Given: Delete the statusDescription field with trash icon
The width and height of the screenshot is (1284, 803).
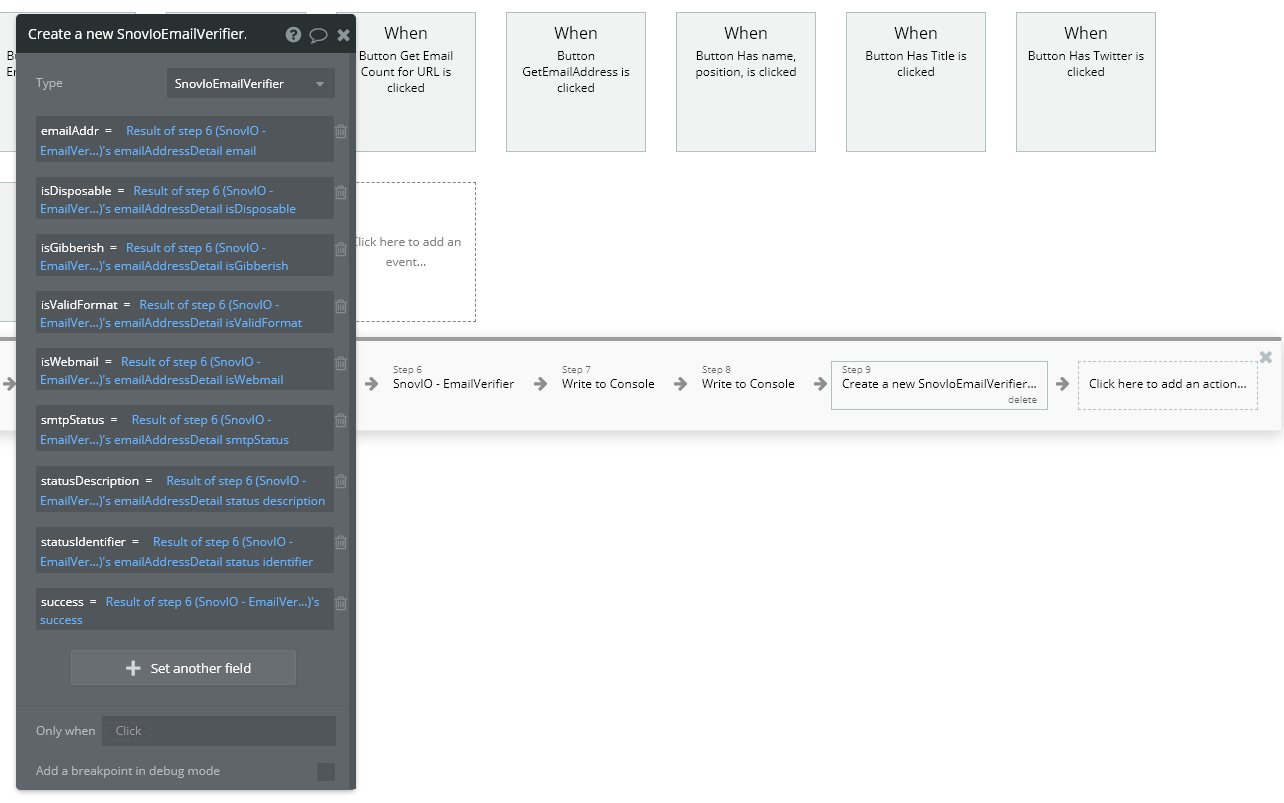Looking at the screenshot, I should (x=341, y=482).
